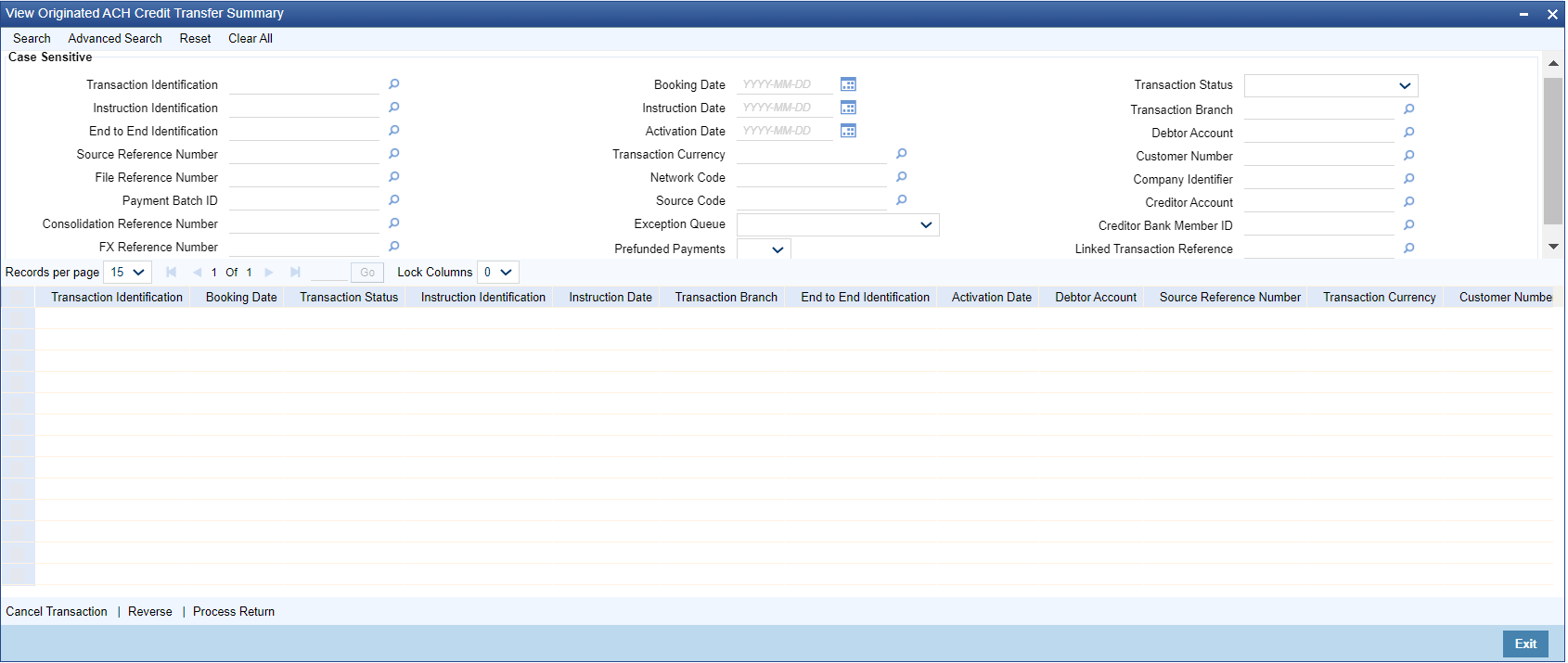Click the Network Code input field

coord(812,177)
